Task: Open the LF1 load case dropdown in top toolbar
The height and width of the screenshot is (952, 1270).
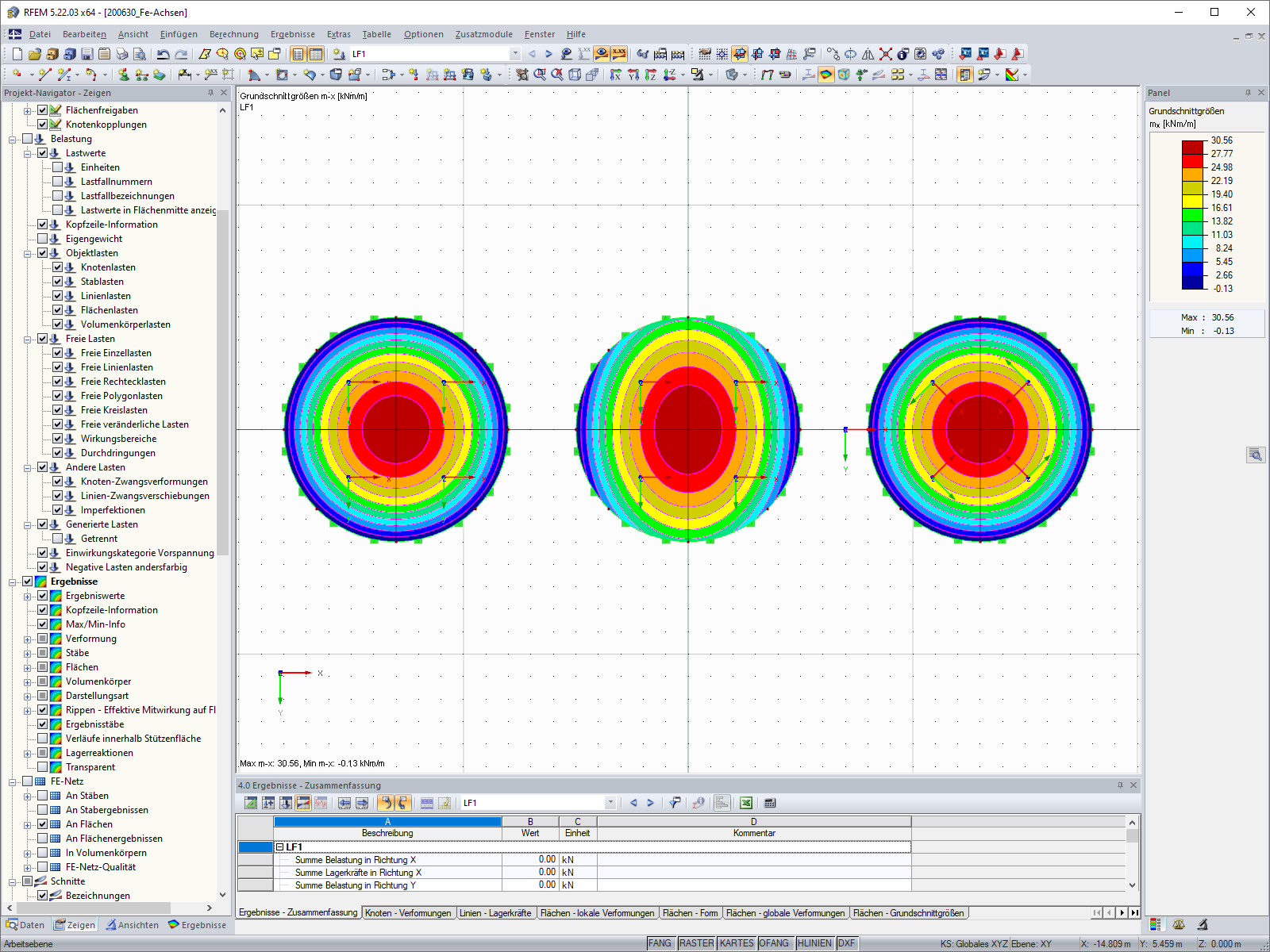Action: pos(515,54)
